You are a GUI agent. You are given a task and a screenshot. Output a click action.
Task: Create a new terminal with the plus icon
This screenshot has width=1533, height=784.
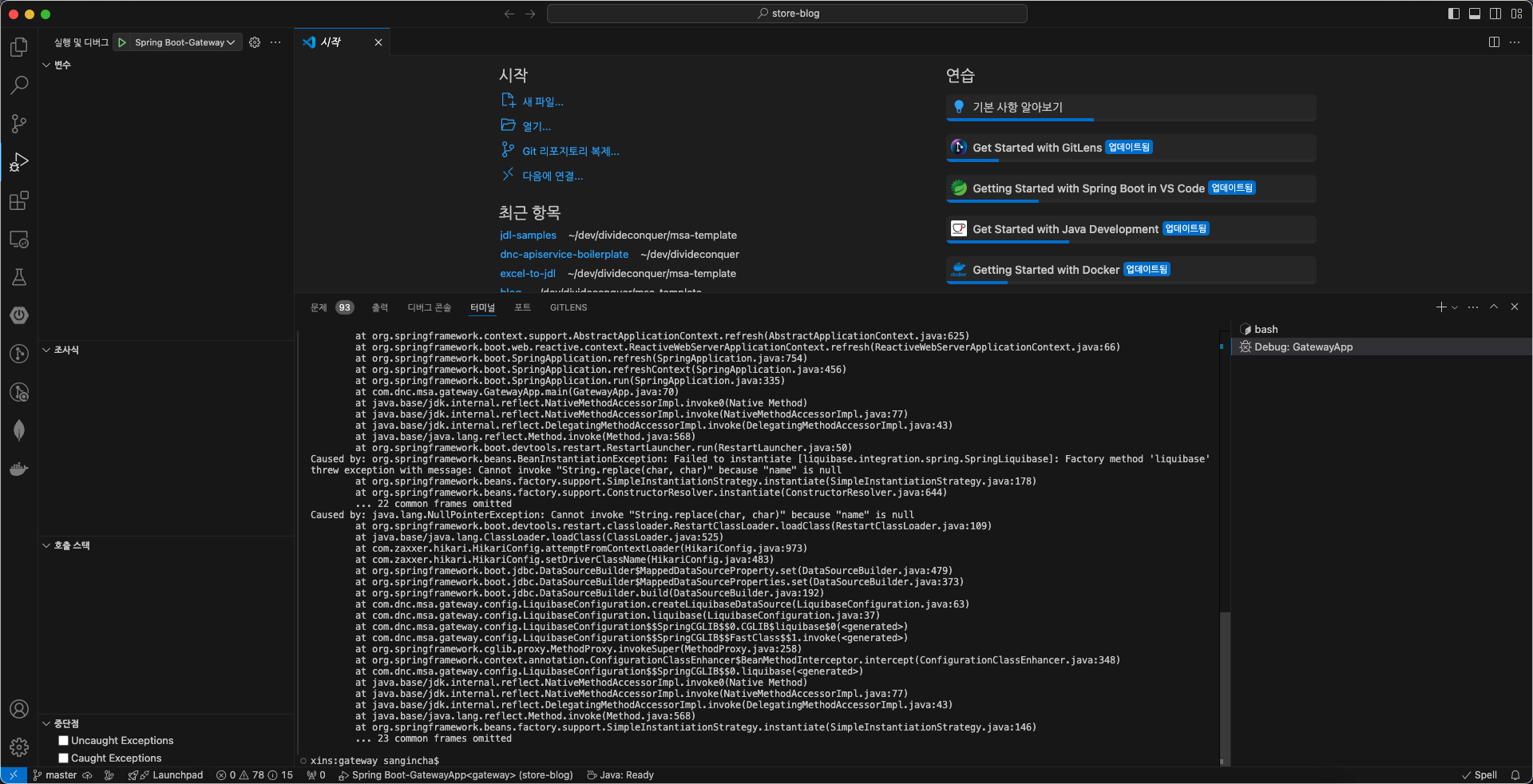[x=1441, y=307]
